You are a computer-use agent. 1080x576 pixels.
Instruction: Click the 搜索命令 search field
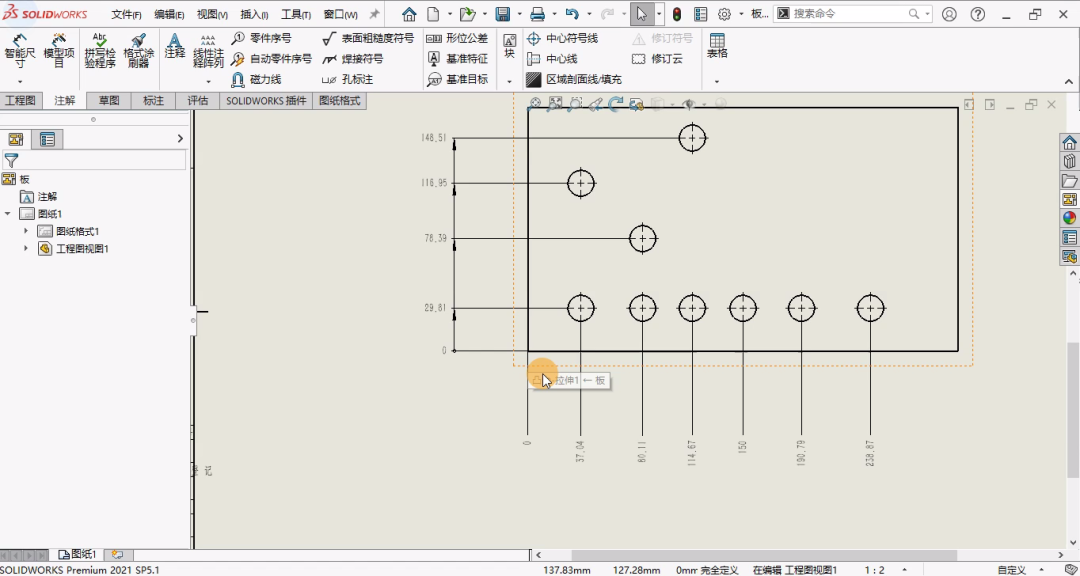[x=848, y=14]
